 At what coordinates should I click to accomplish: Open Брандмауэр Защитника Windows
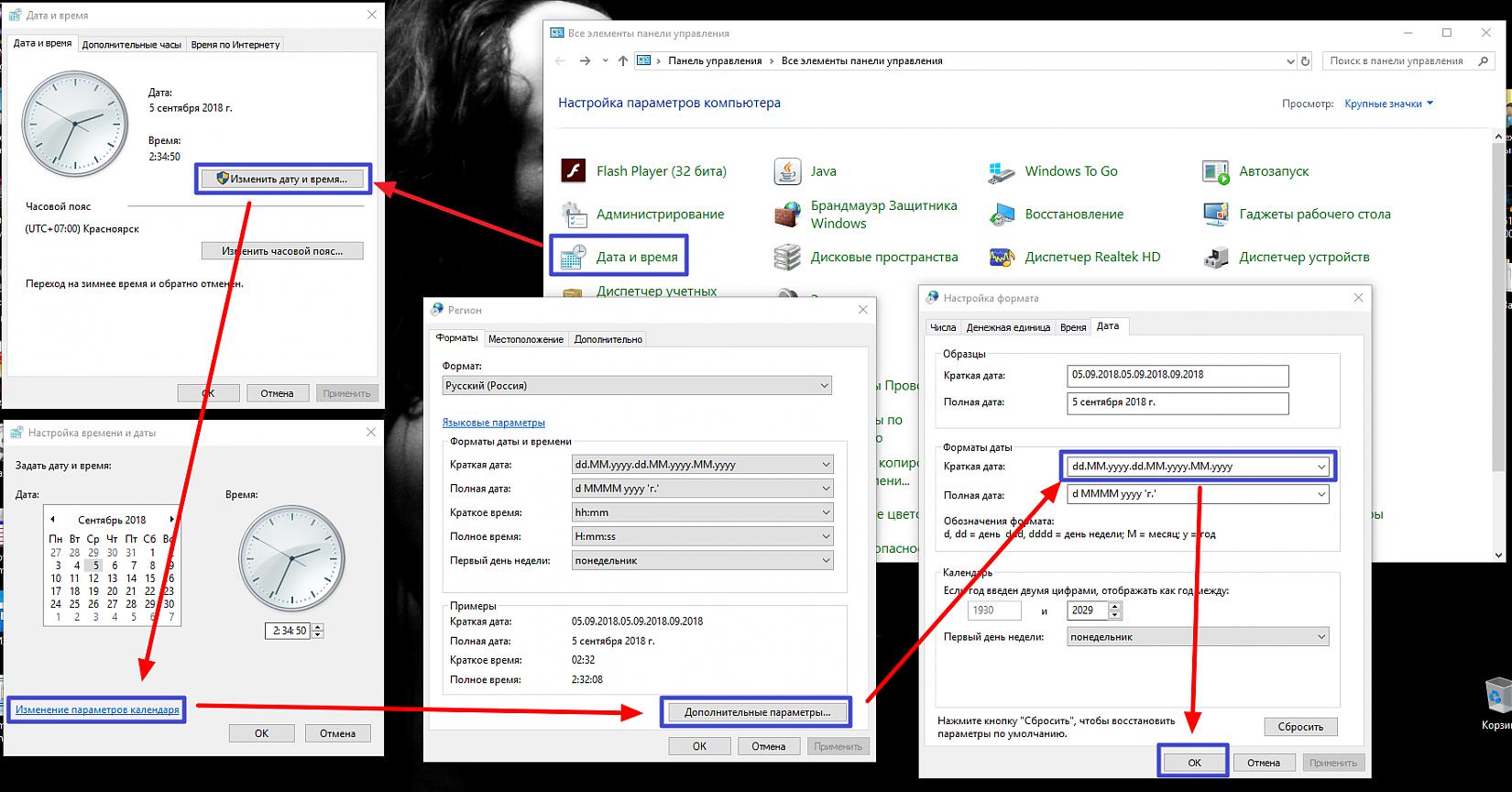click(866, 214)
